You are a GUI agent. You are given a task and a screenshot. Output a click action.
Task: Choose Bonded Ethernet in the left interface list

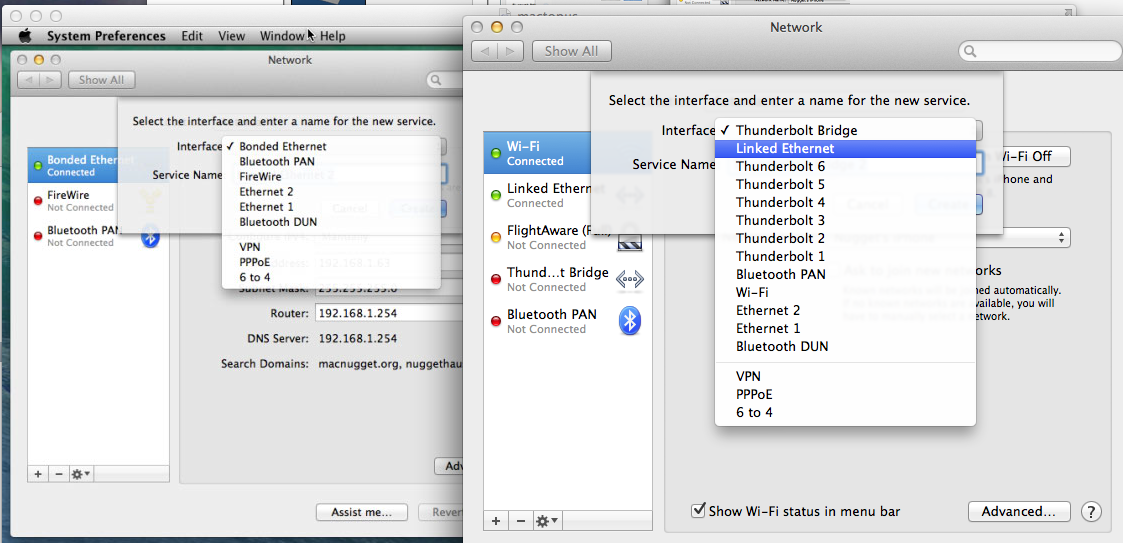point(331,146)
